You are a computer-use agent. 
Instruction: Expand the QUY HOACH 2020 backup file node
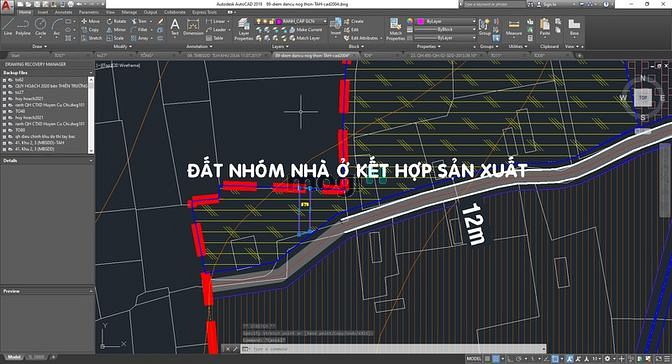5,86
